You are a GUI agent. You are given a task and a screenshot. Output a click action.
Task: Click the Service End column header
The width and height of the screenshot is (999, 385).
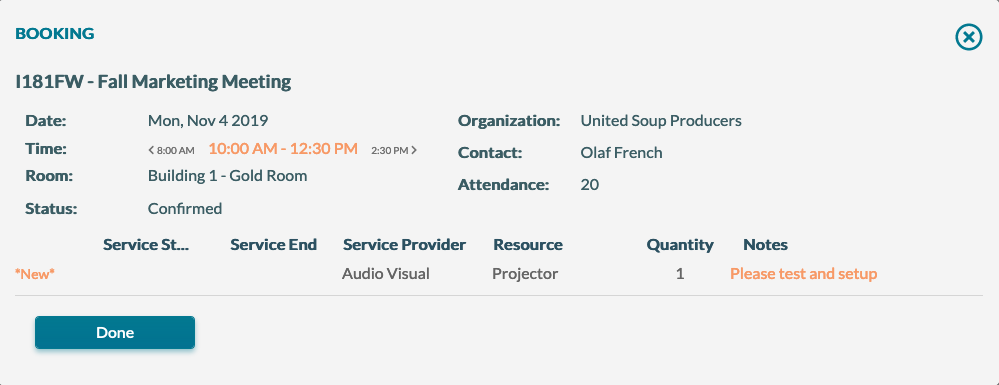tap(273, 245)
